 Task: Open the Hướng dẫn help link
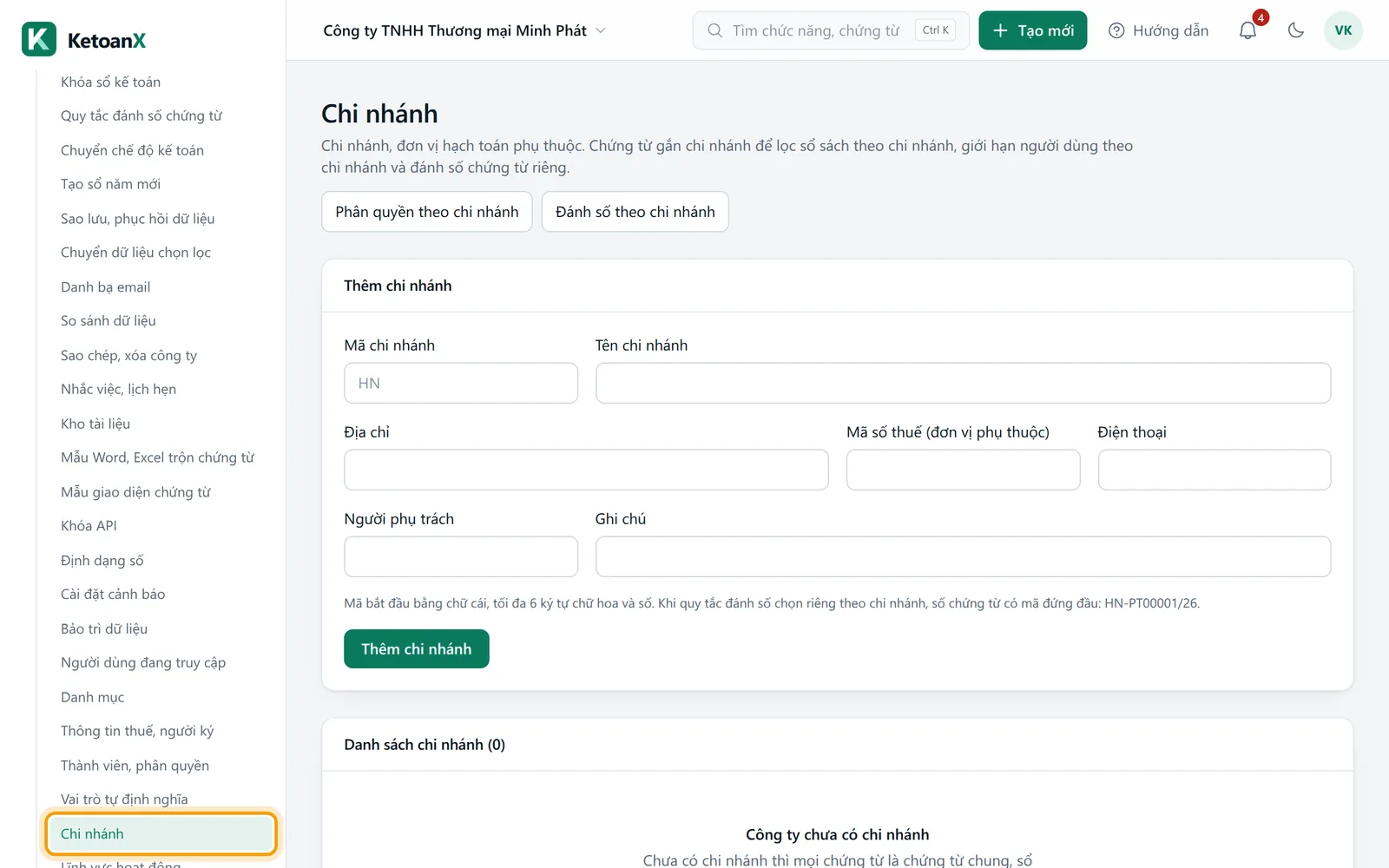1159,30
